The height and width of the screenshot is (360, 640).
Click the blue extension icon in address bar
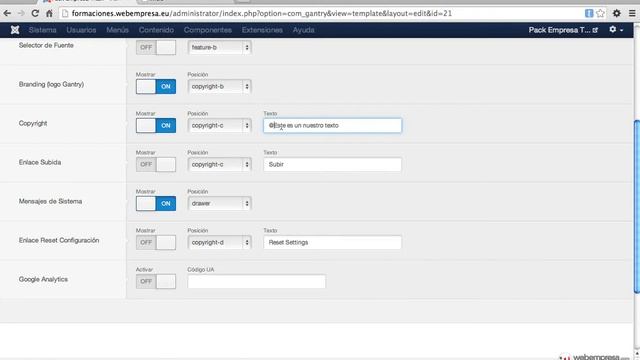[x=589, y=13]
